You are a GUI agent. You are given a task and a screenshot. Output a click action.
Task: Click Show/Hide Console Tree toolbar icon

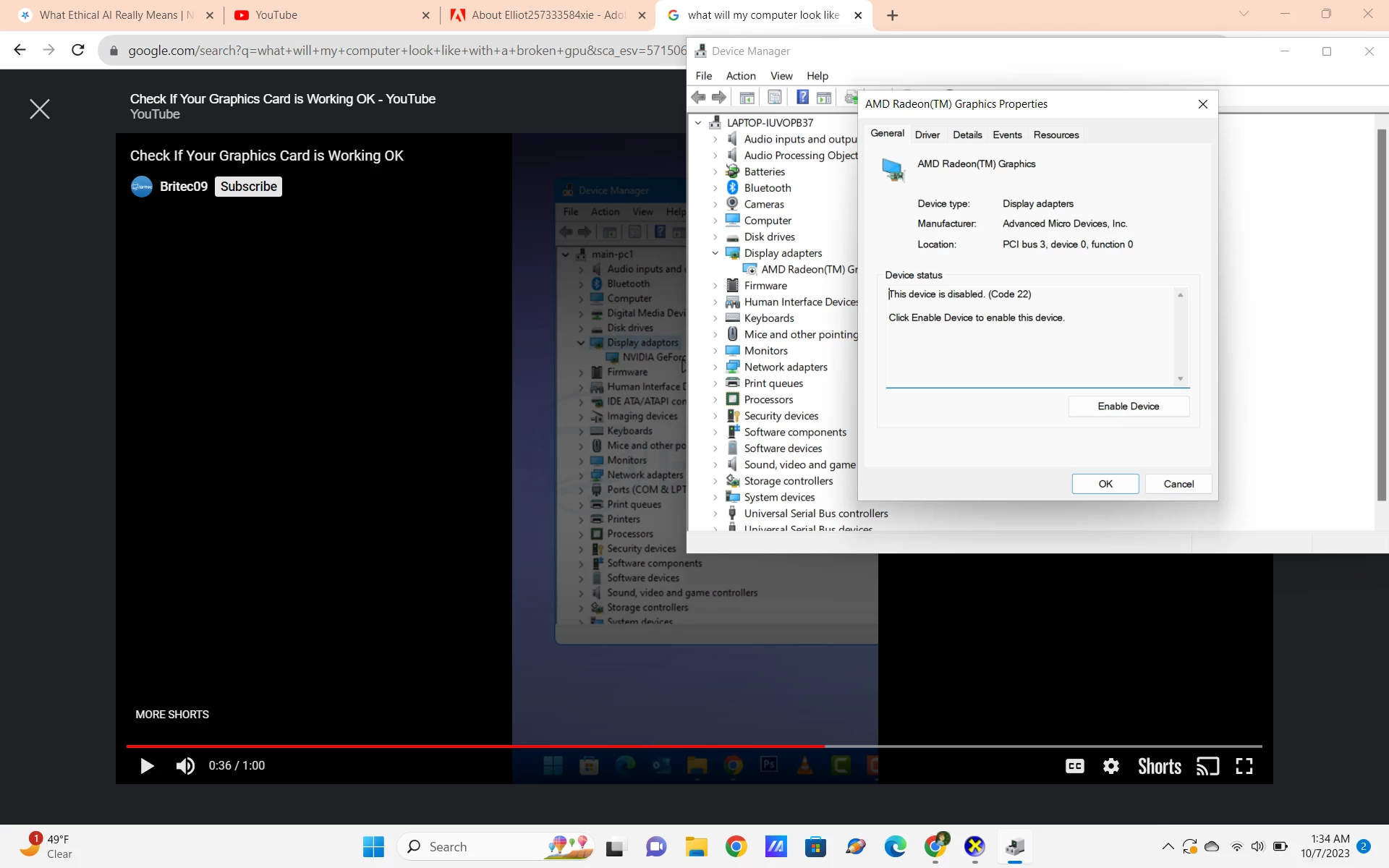(747, 98)
